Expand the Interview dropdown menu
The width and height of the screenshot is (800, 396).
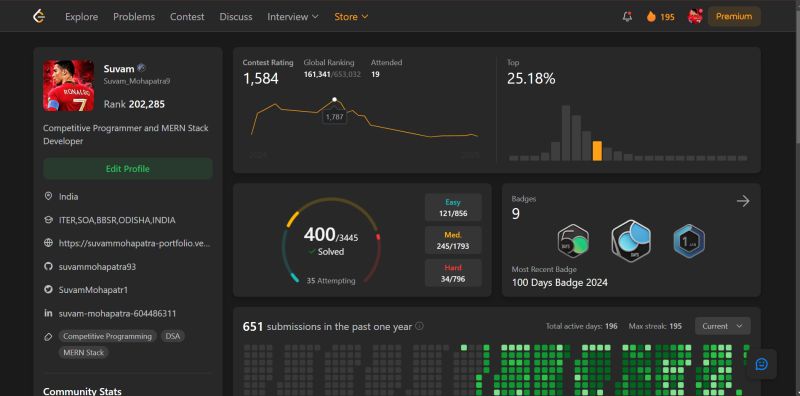[293, 17]
